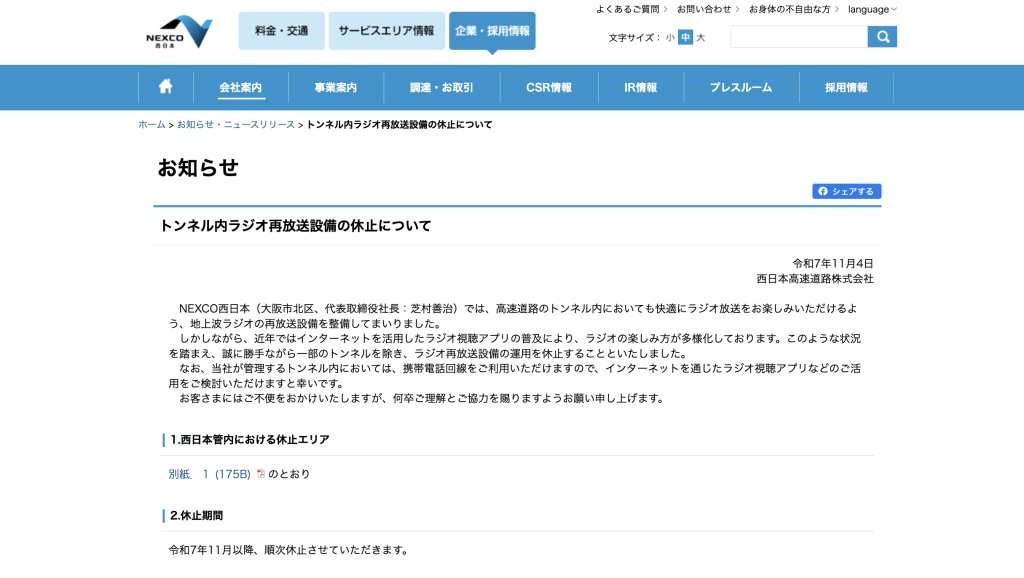
Task: Click the NEXCO West Japan logo
Action: pos(179,31)
